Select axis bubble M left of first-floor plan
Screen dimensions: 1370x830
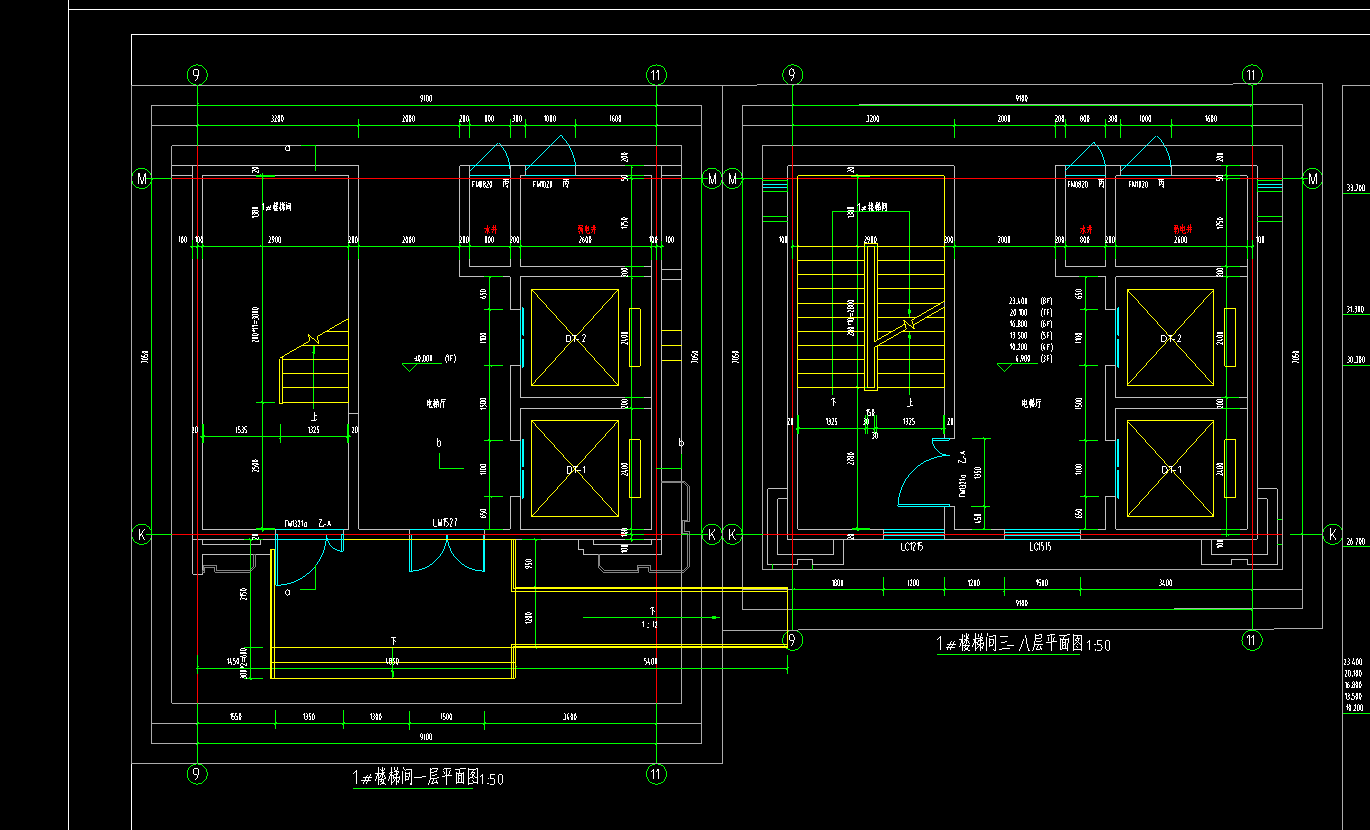coord(142,178)
